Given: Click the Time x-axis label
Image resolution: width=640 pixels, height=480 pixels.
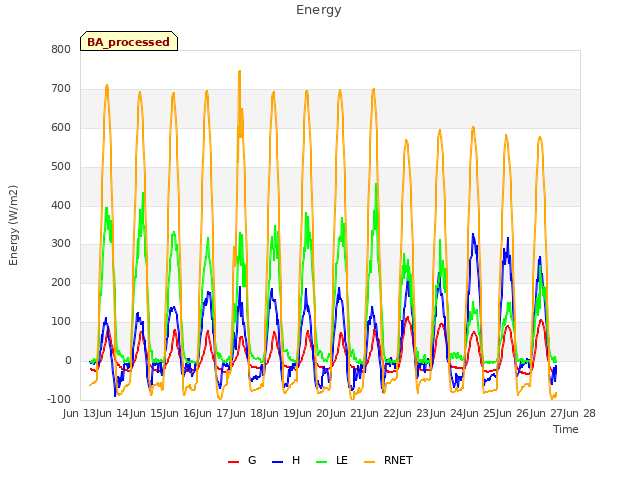Looking at the screenshot, I should (x=566, y=429).
